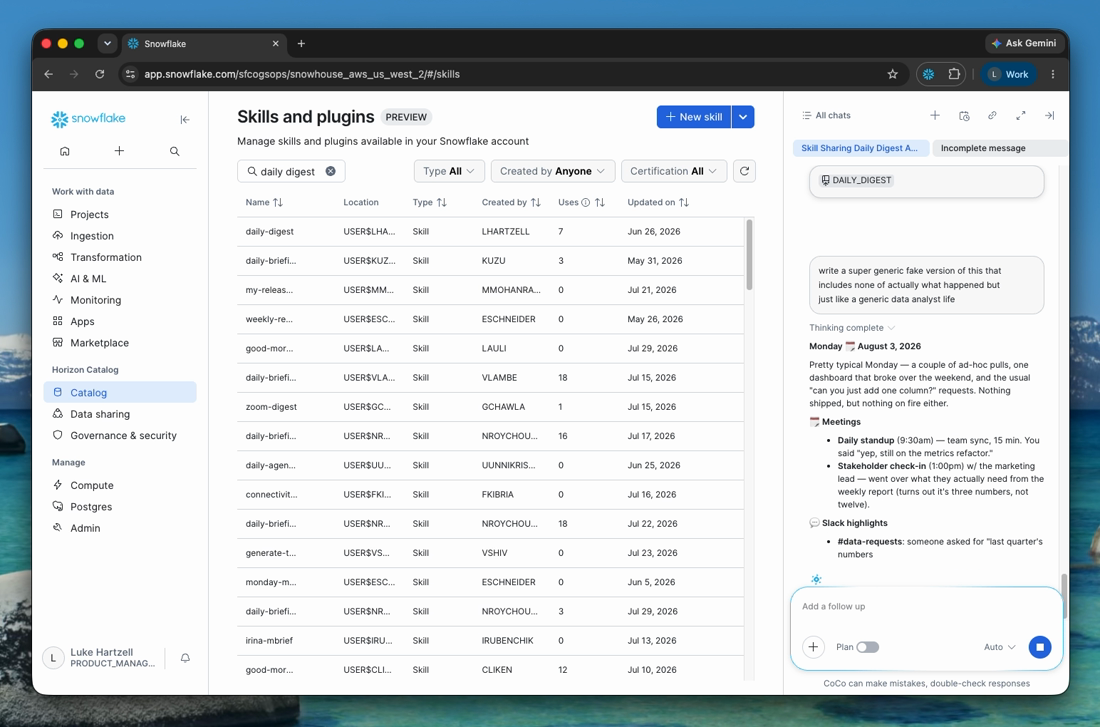The height and width of the screenshot is (727, 1100).
Task: Sort by Uses column
Action: point(599,202)
